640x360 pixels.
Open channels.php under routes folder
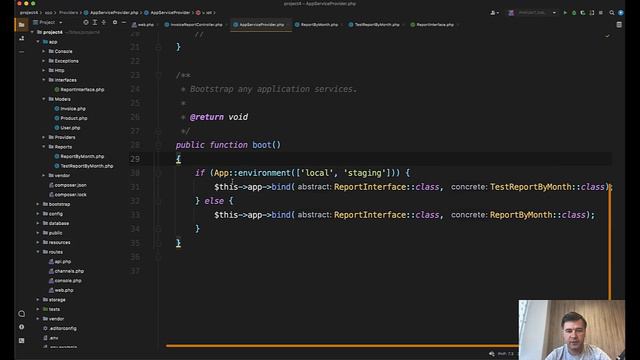(x=67, y=271)
